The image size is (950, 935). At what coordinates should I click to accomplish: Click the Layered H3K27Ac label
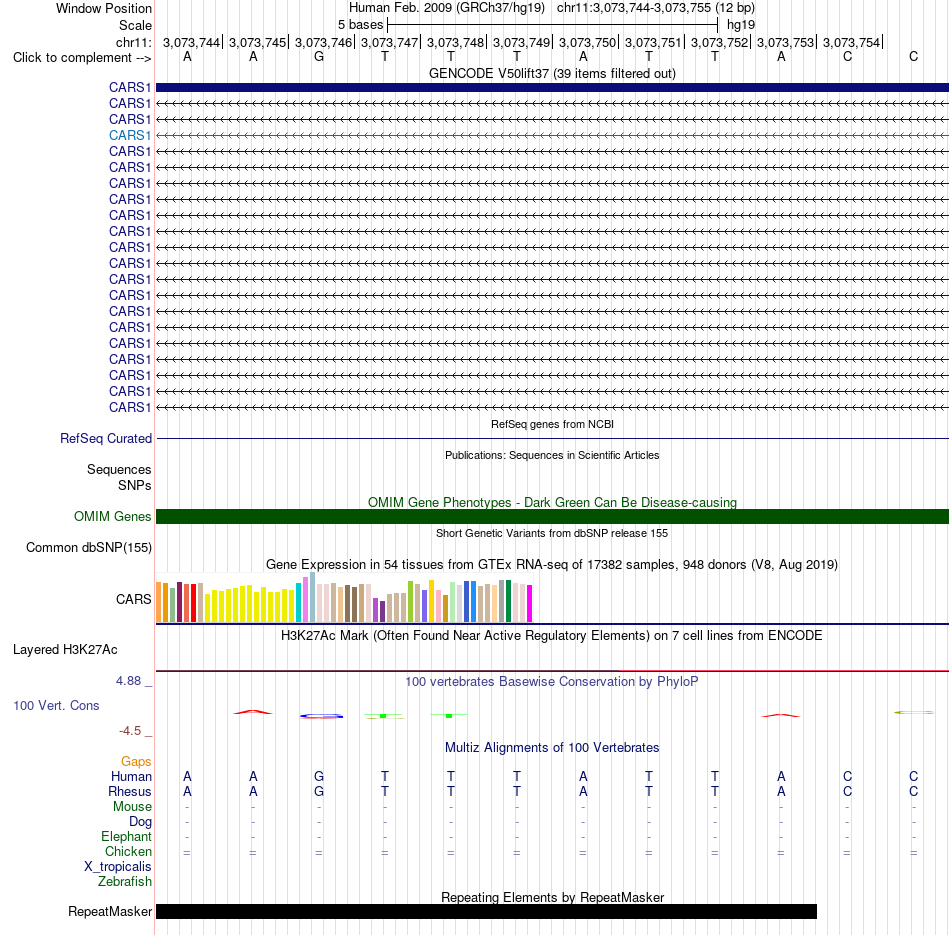pyautogui.click(x=65, y=650)
